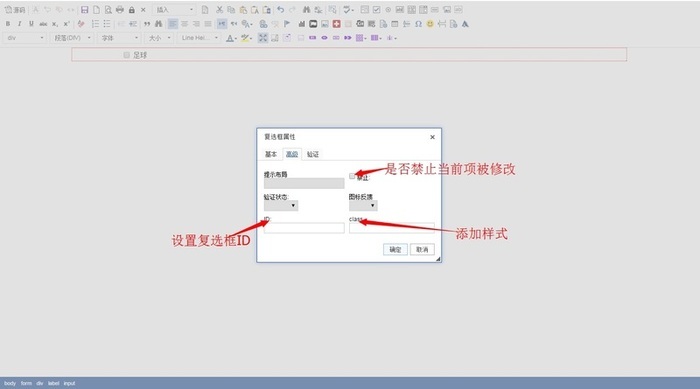
Task: Click the 取消 button to cancel
Action: (x=422, y=249)
